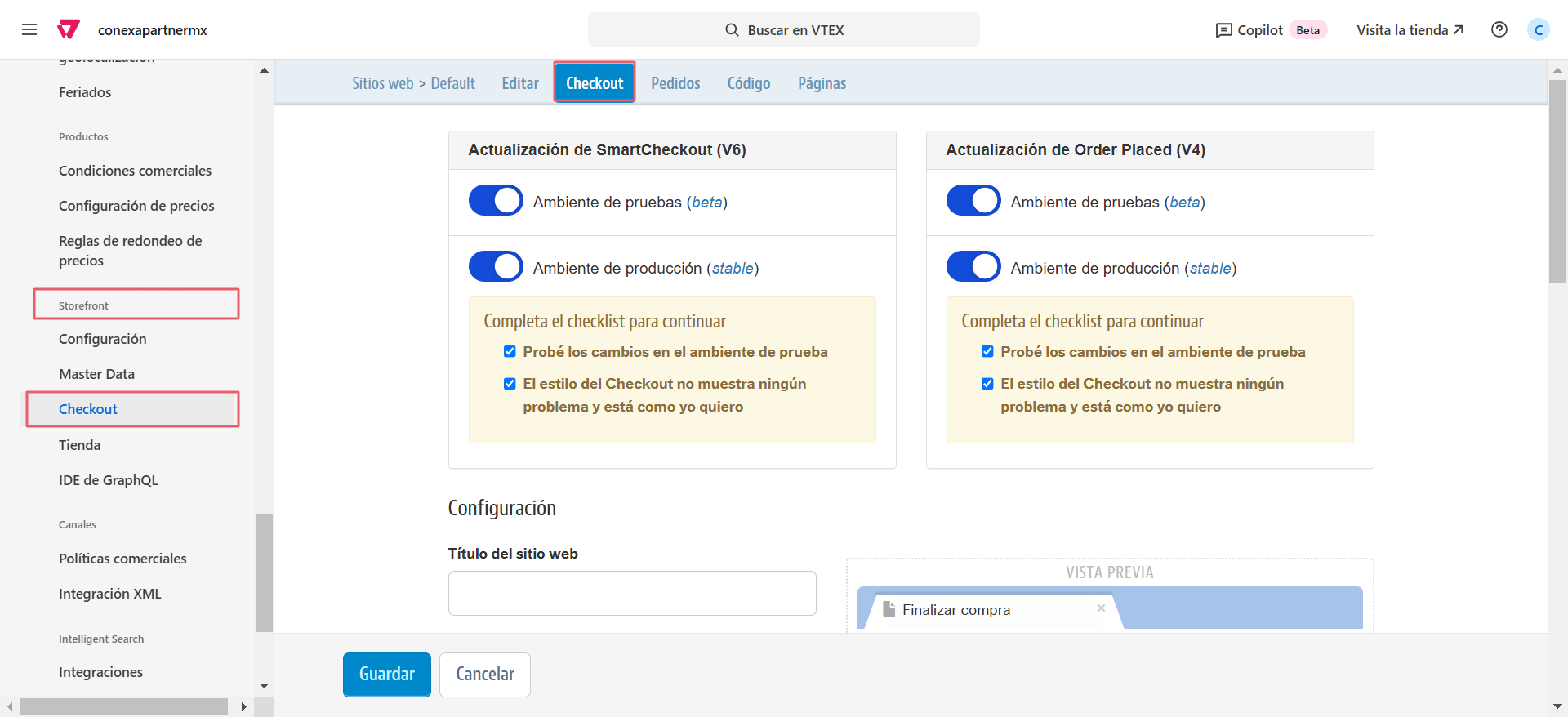
Task: Open the user profile avatar
Action: 1538,30
